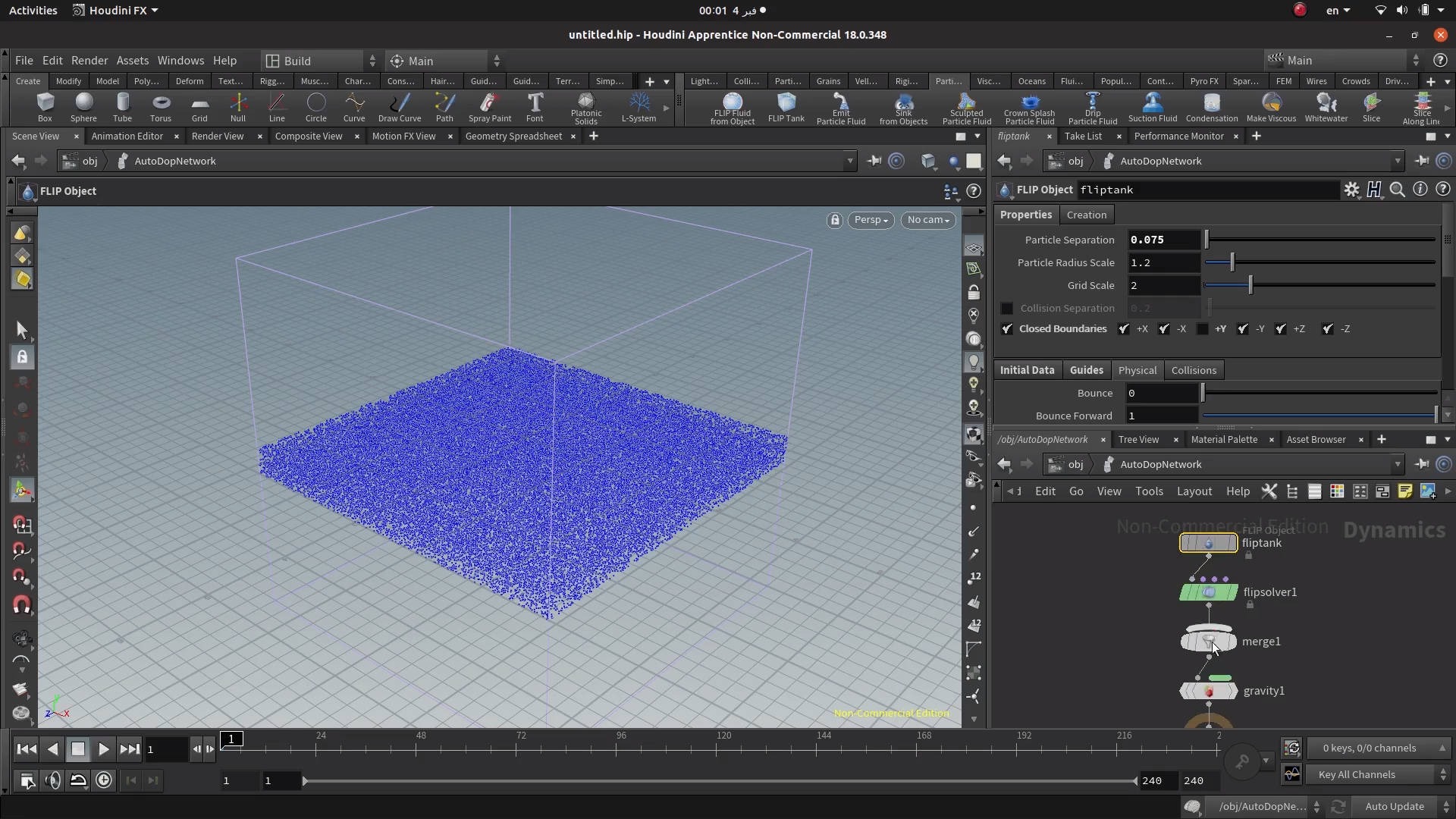The width and height of the screenshot is (1456, 819).
Task: Select the flipsolver1 node
Action: 1208,592
